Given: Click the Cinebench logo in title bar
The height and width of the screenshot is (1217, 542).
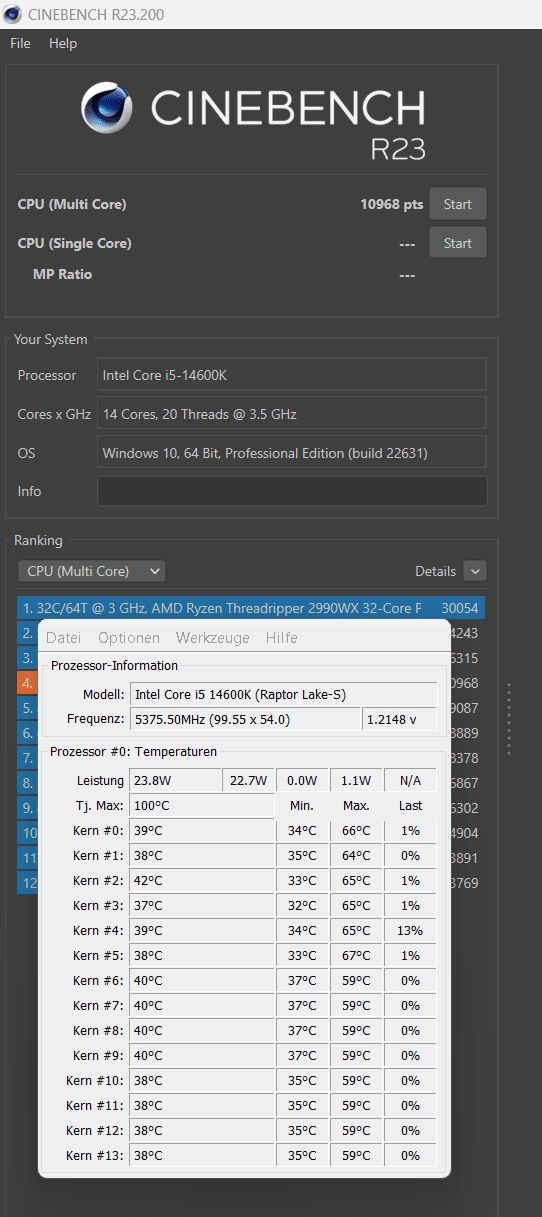Looking at the screenshot, I should pyautogui.click(x=14, y=14).
